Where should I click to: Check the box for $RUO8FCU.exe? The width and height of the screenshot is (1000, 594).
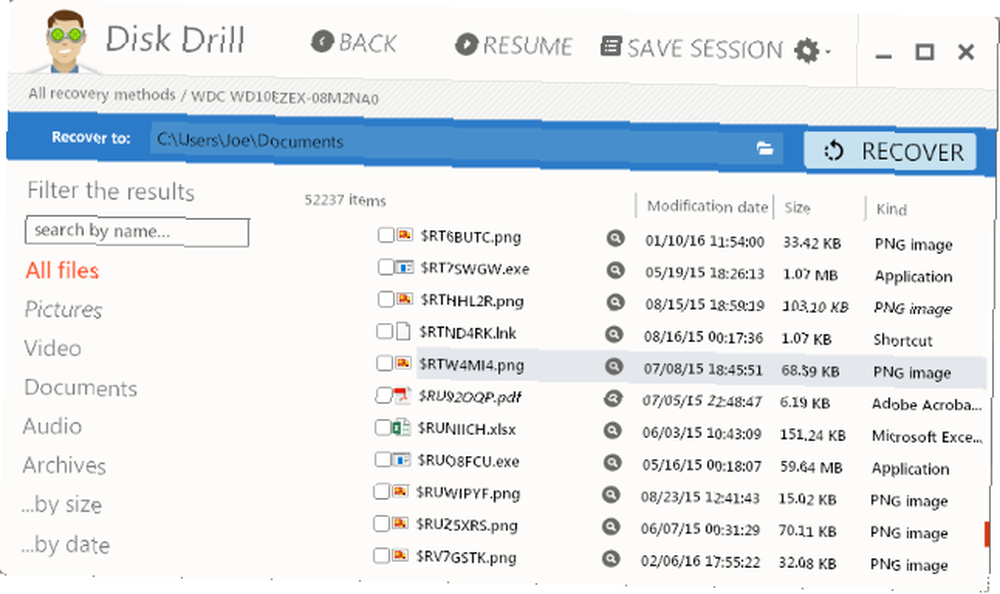383,459
